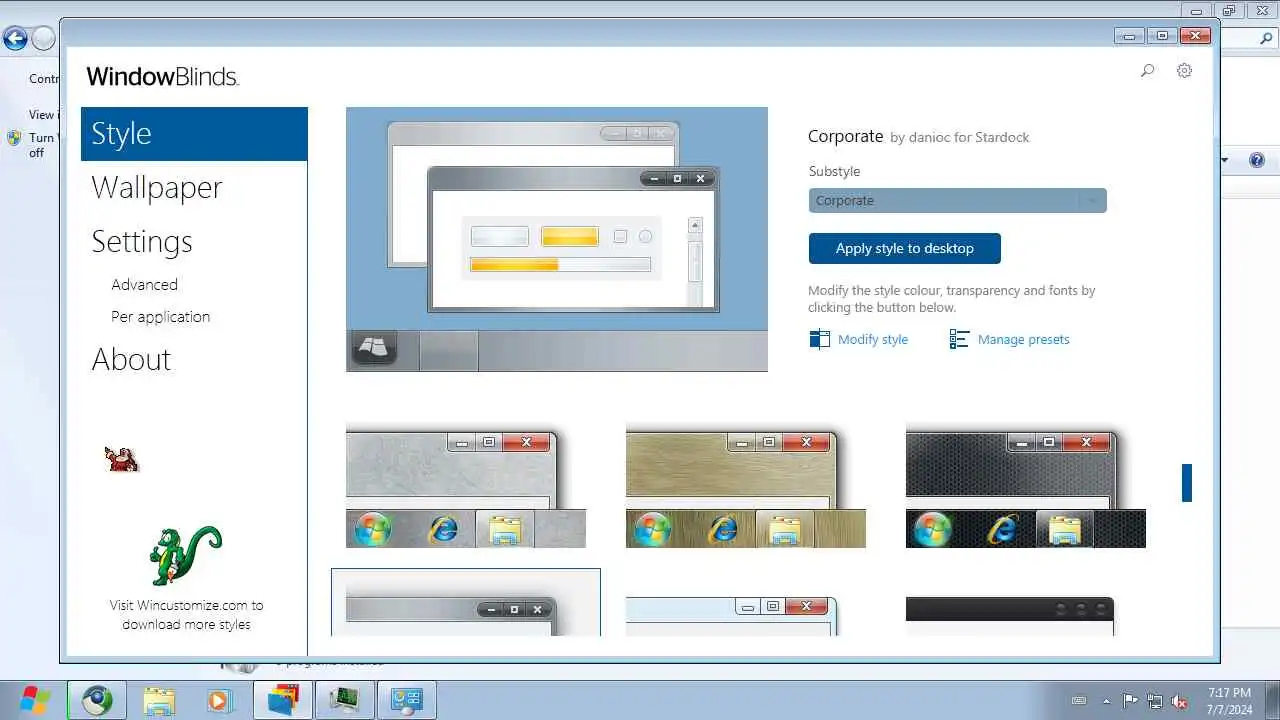This screenshot has width=1280, height=720.
Task: Click the Manage presets link
Action: (x=1023, y=340)
